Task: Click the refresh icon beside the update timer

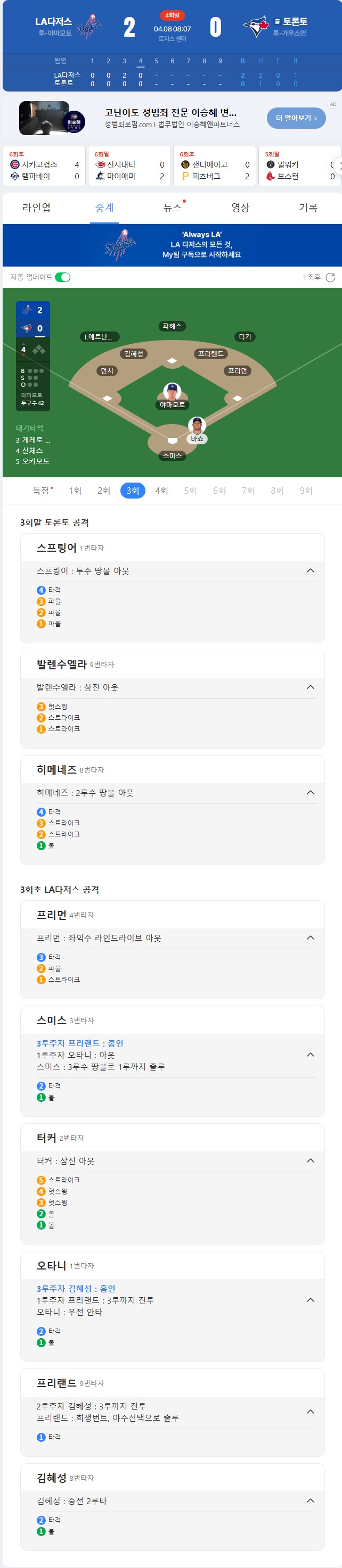Action: pyautogui.click(x=330, y=278)
